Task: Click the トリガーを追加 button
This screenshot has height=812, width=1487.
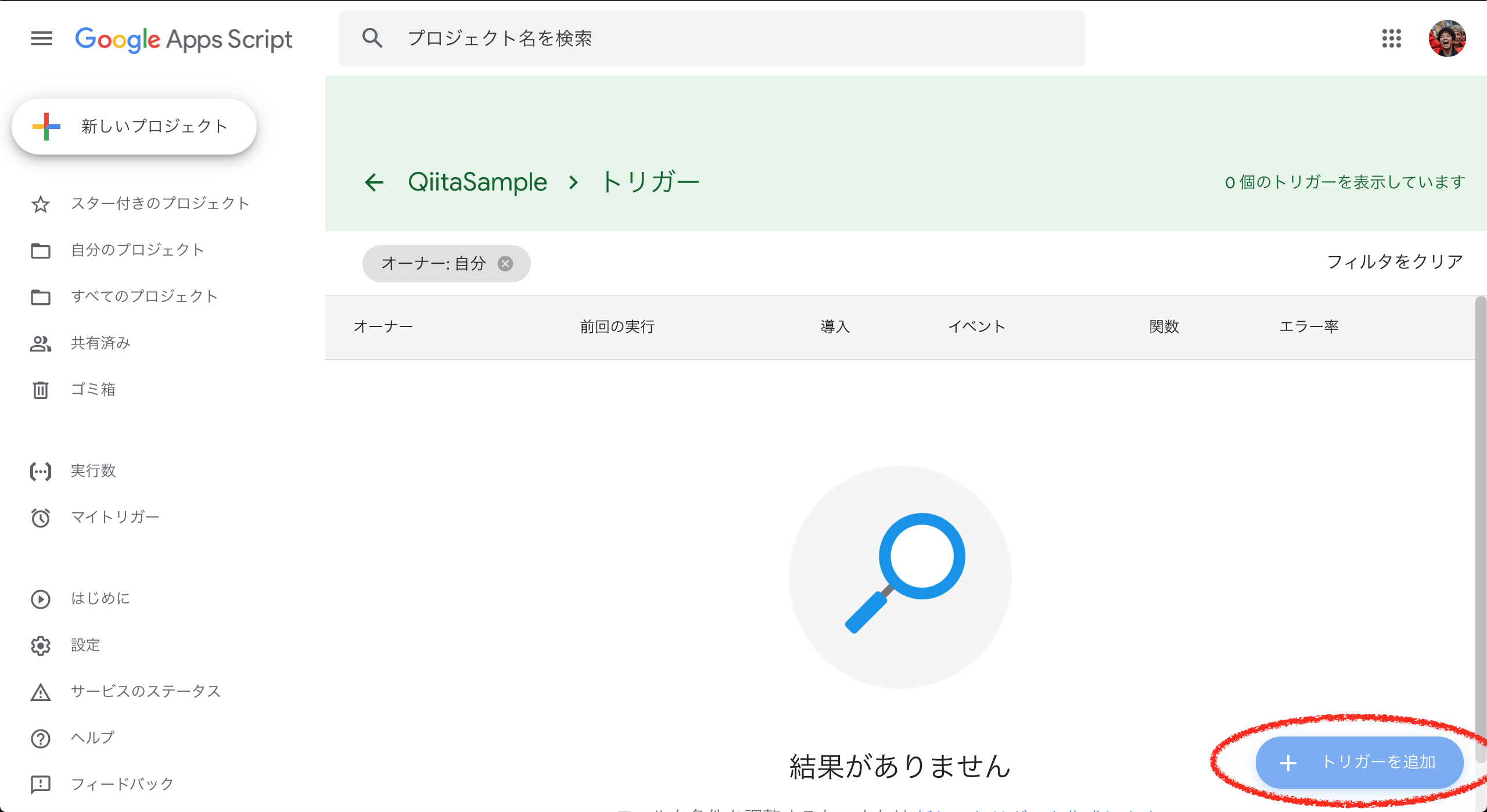Action: tap(1359, 762)
